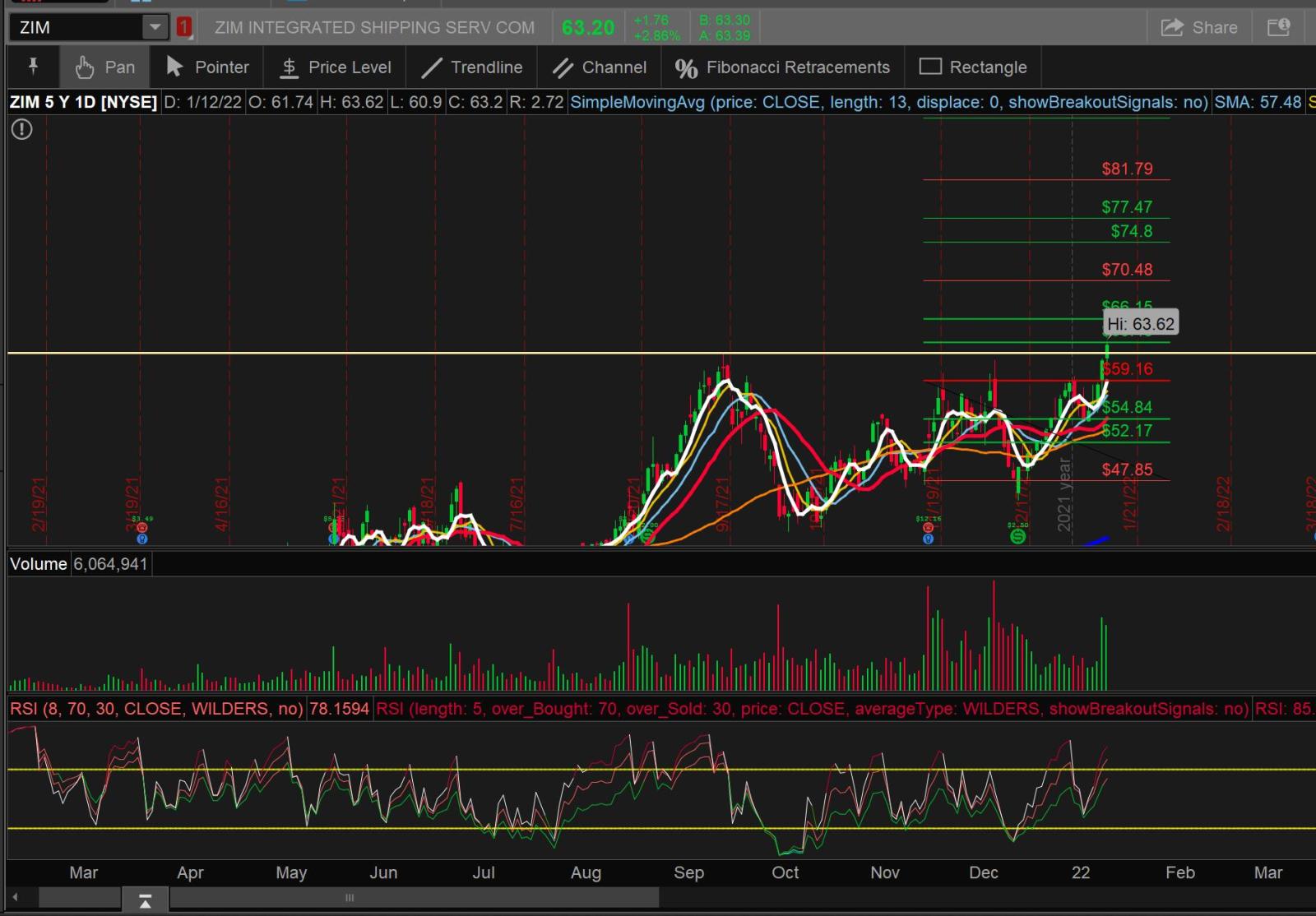Click the icon right of the Share button

1279,27
